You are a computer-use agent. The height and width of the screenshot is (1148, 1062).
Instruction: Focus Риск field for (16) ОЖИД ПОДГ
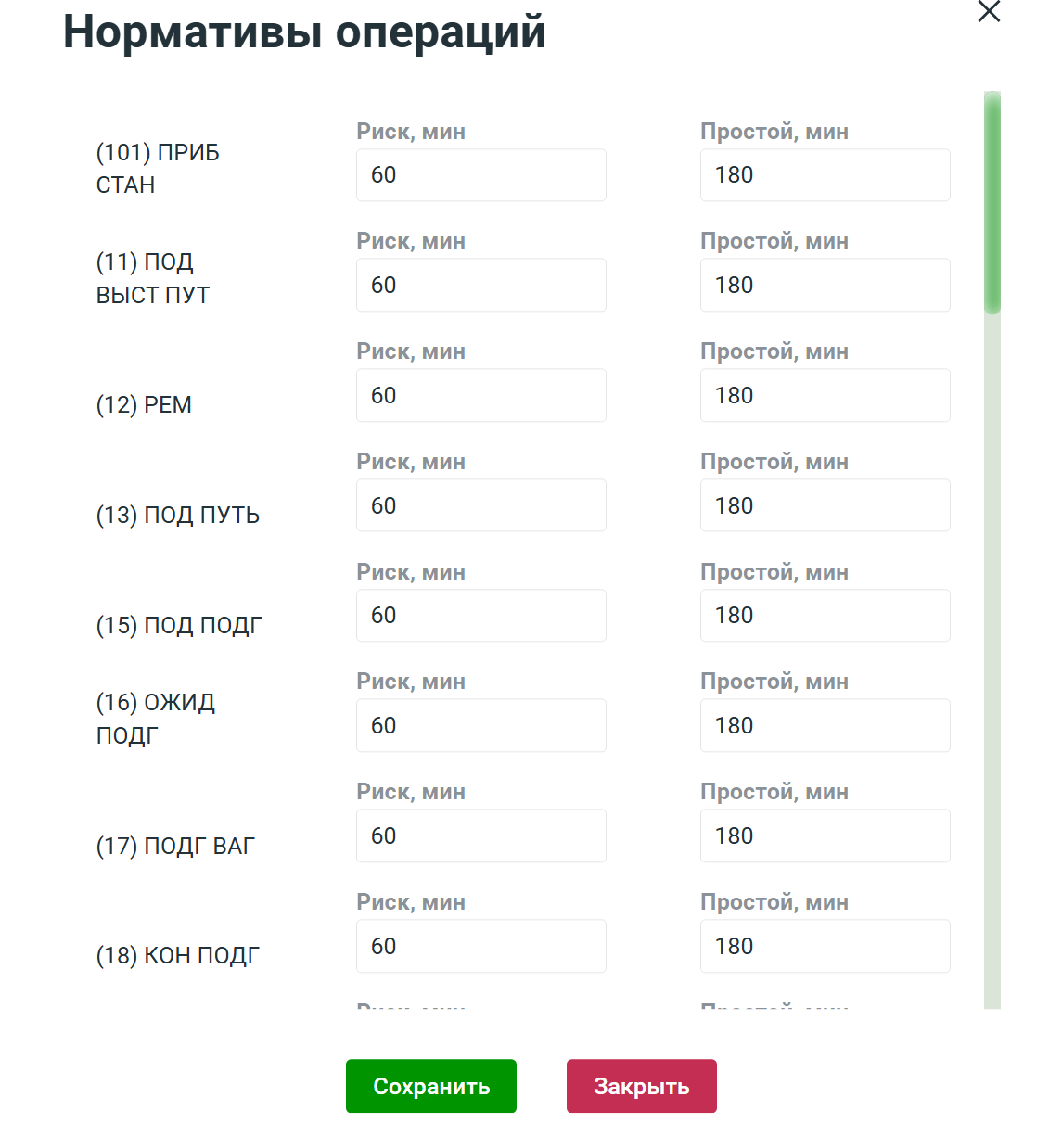(480, 726)
